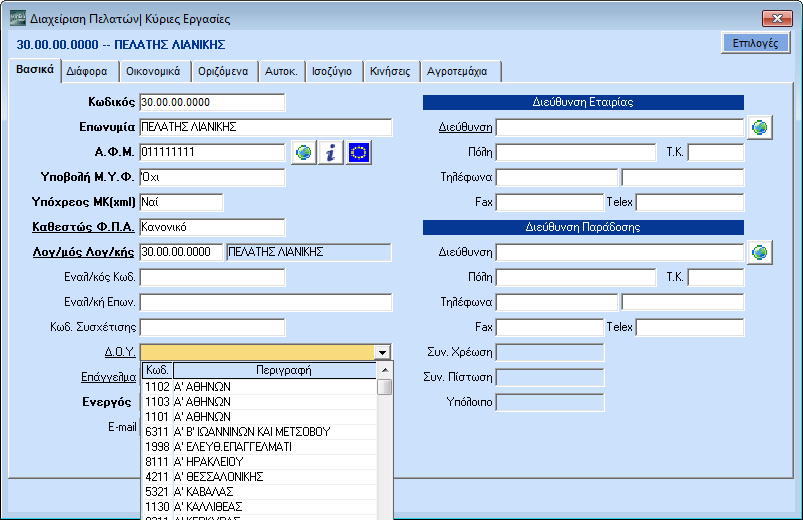803x520 pixels.
Task: Click the info icon beside Α.Φ.Μ.
Action: click(x=331, y=152)
